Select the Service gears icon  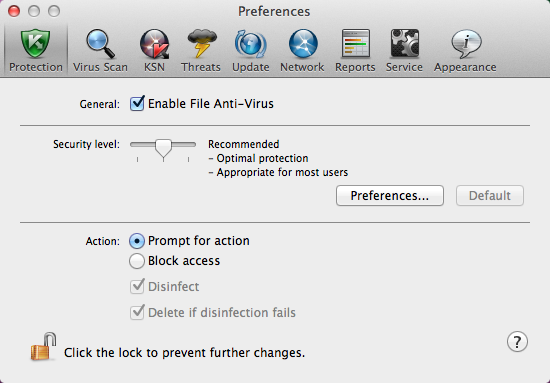click(x=404, y=43)
